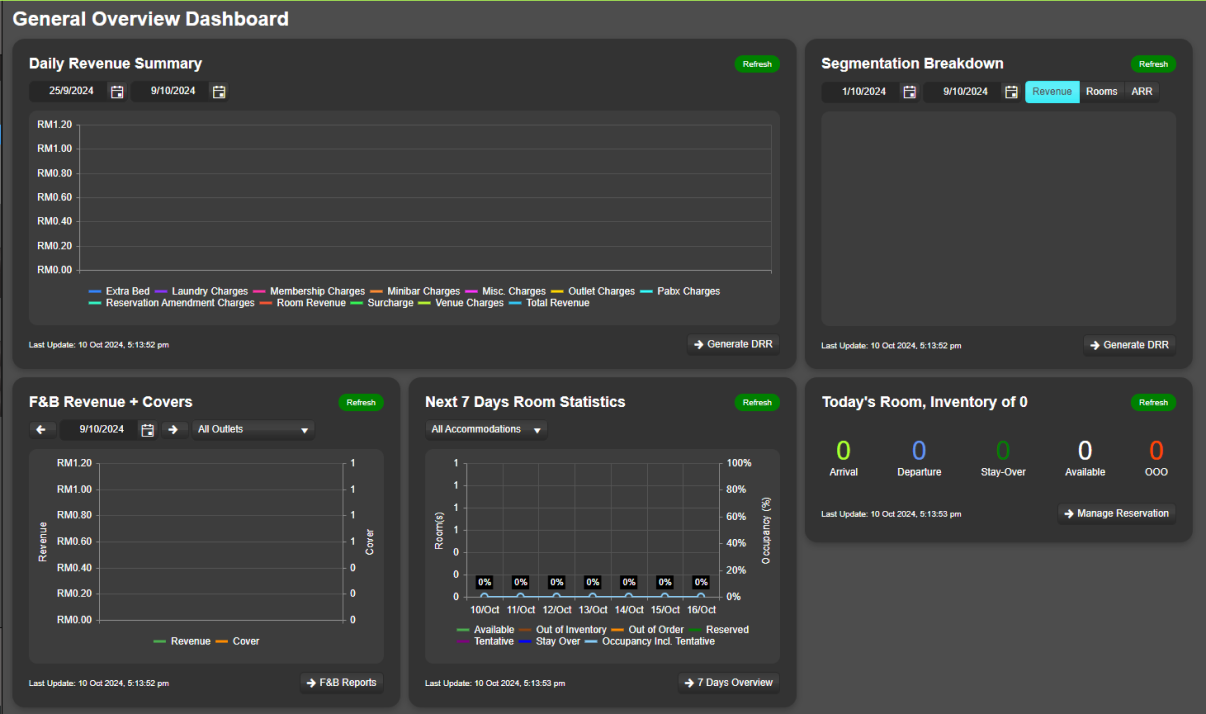Screen dimensions: 1206x714
Task: Switch segmentation view to Rooms
Action: pos(1102,92)
